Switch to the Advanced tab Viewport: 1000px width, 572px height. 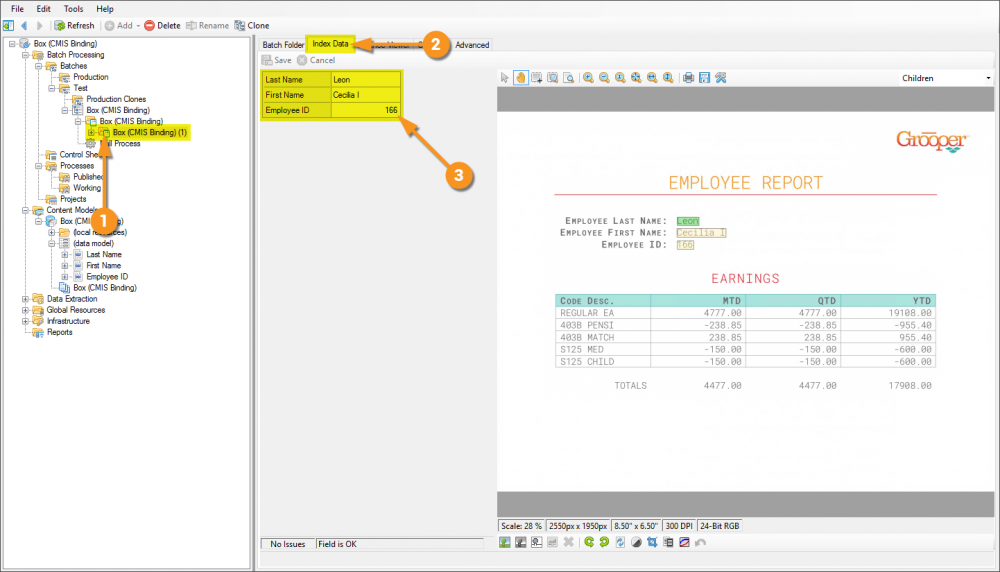[x=472, y=45]
